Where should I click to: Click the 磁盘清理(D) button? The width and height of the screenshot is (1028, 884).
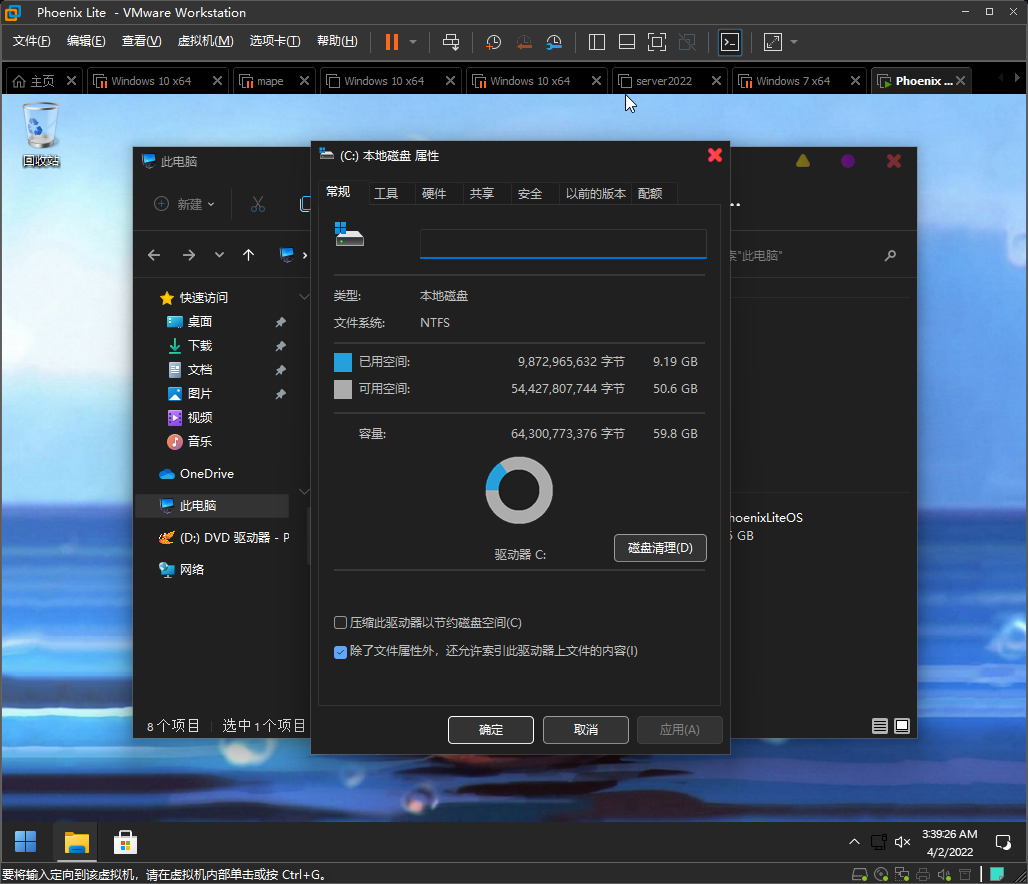coord(660,548)
